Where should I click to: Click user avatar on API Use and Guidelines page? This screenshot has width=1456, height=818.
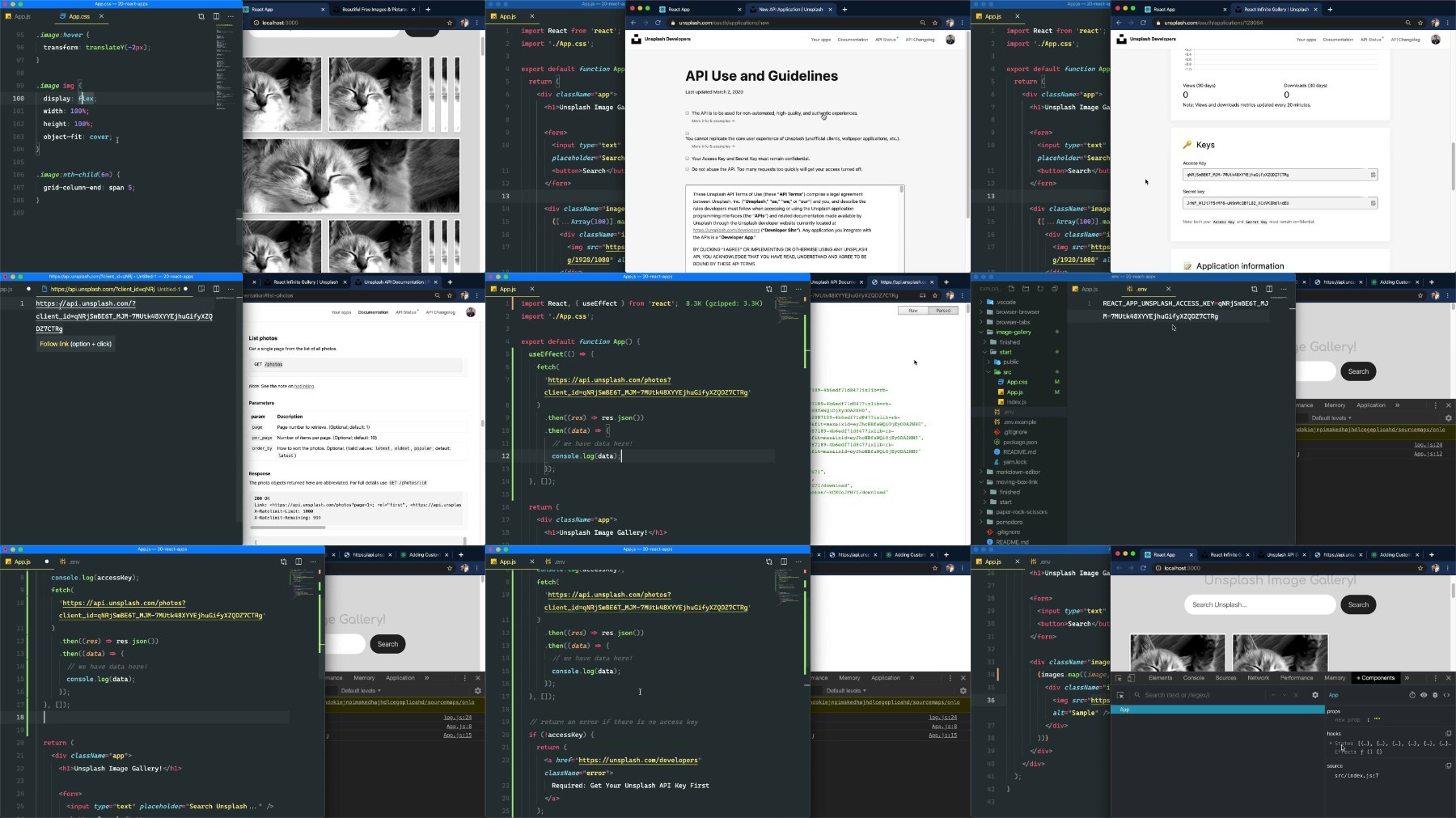click(950, 39)
